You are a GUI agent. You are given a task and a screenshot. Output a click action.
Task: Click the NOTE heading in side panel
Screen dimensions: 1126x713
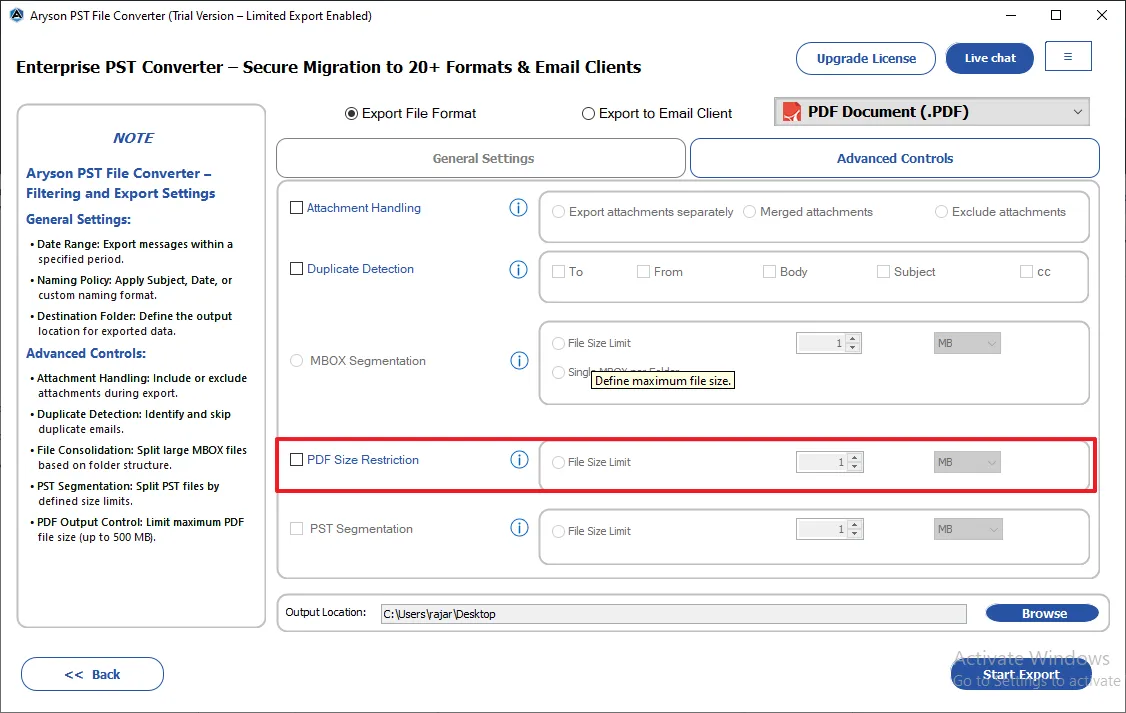134,138
